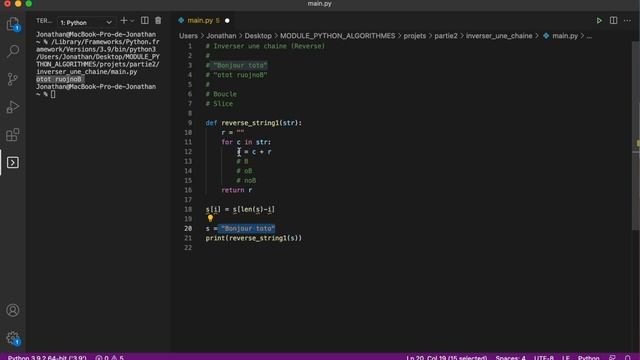
Task: Click the 'return r' code line
Action: coord(237,190)
